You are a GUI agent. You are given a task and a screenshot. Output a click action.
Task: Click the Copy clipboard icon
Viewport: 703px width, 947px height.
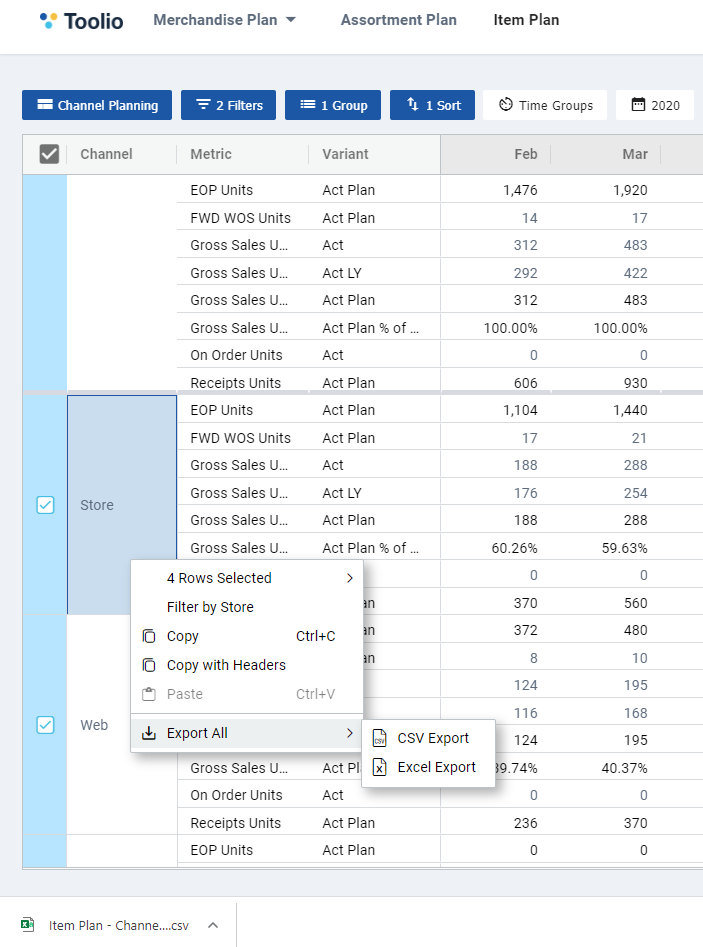pyautogui.click(x=149, y=636)
